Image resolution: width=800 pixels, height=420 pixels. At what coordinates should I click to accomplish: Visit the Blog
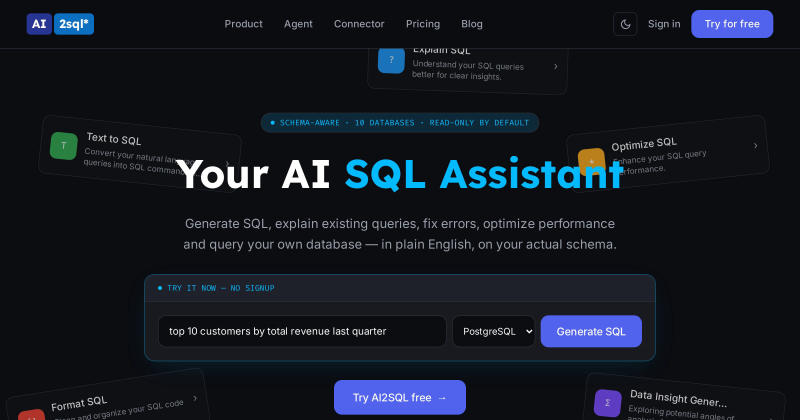(x=471, y=24)
